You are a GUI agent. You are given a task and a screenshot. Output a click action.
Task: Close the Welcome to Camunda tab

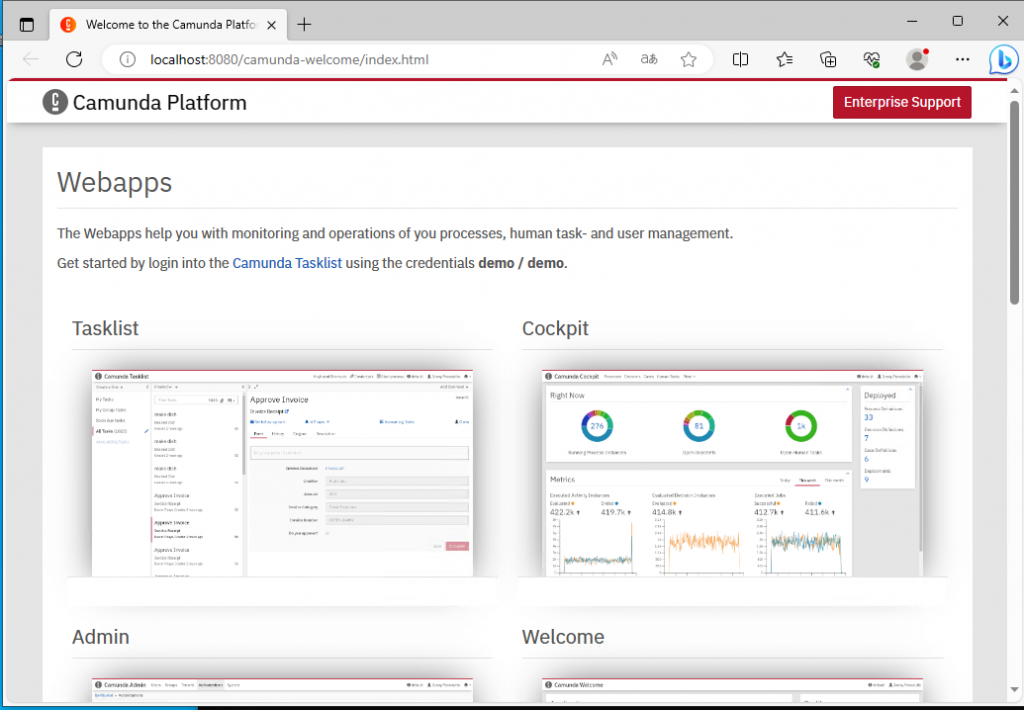[x=272, y=25]
